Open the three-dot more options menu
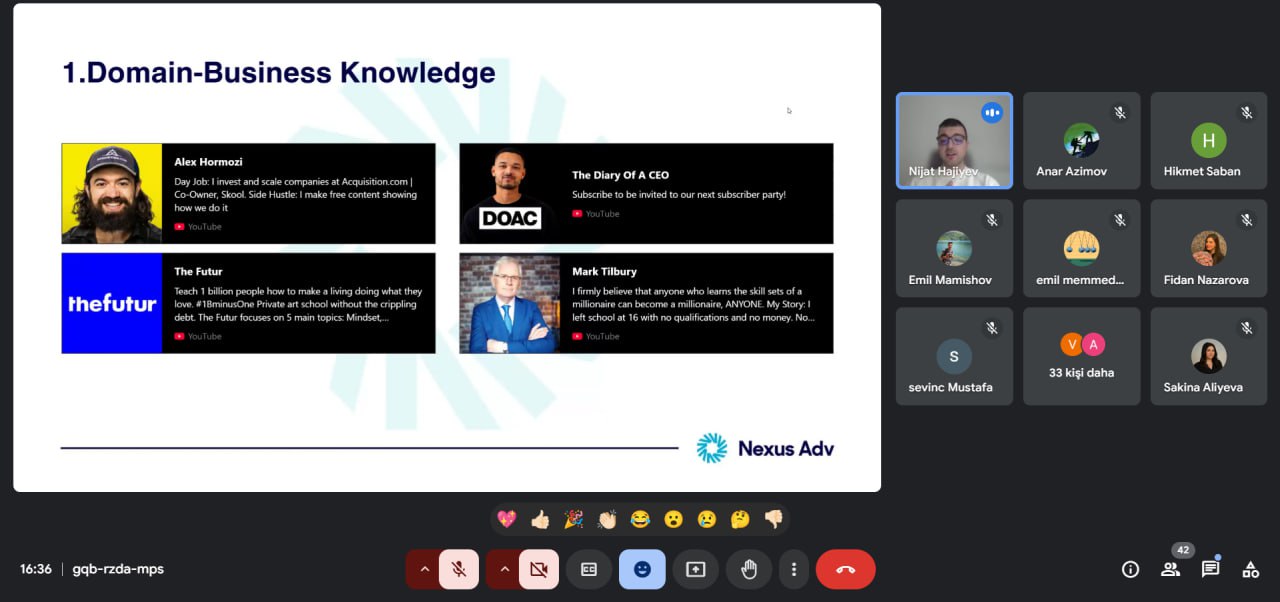1280x602 pixels. coord(794,569)
